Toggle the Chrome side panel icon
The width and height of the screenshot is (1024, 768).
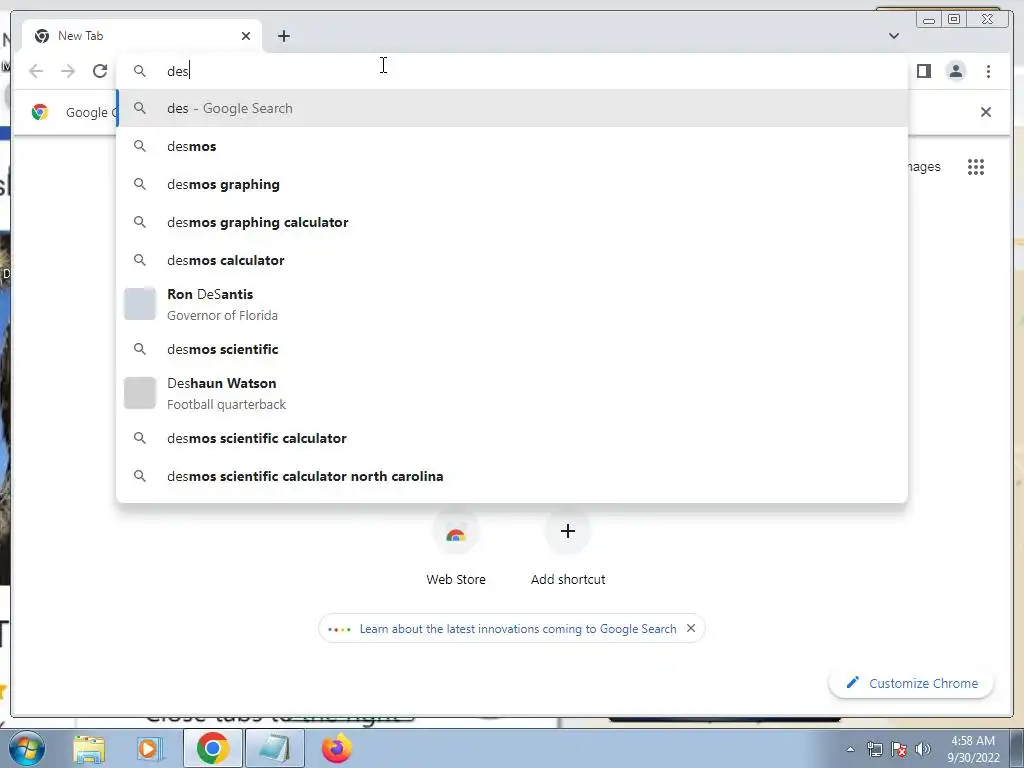click(923, 71)
